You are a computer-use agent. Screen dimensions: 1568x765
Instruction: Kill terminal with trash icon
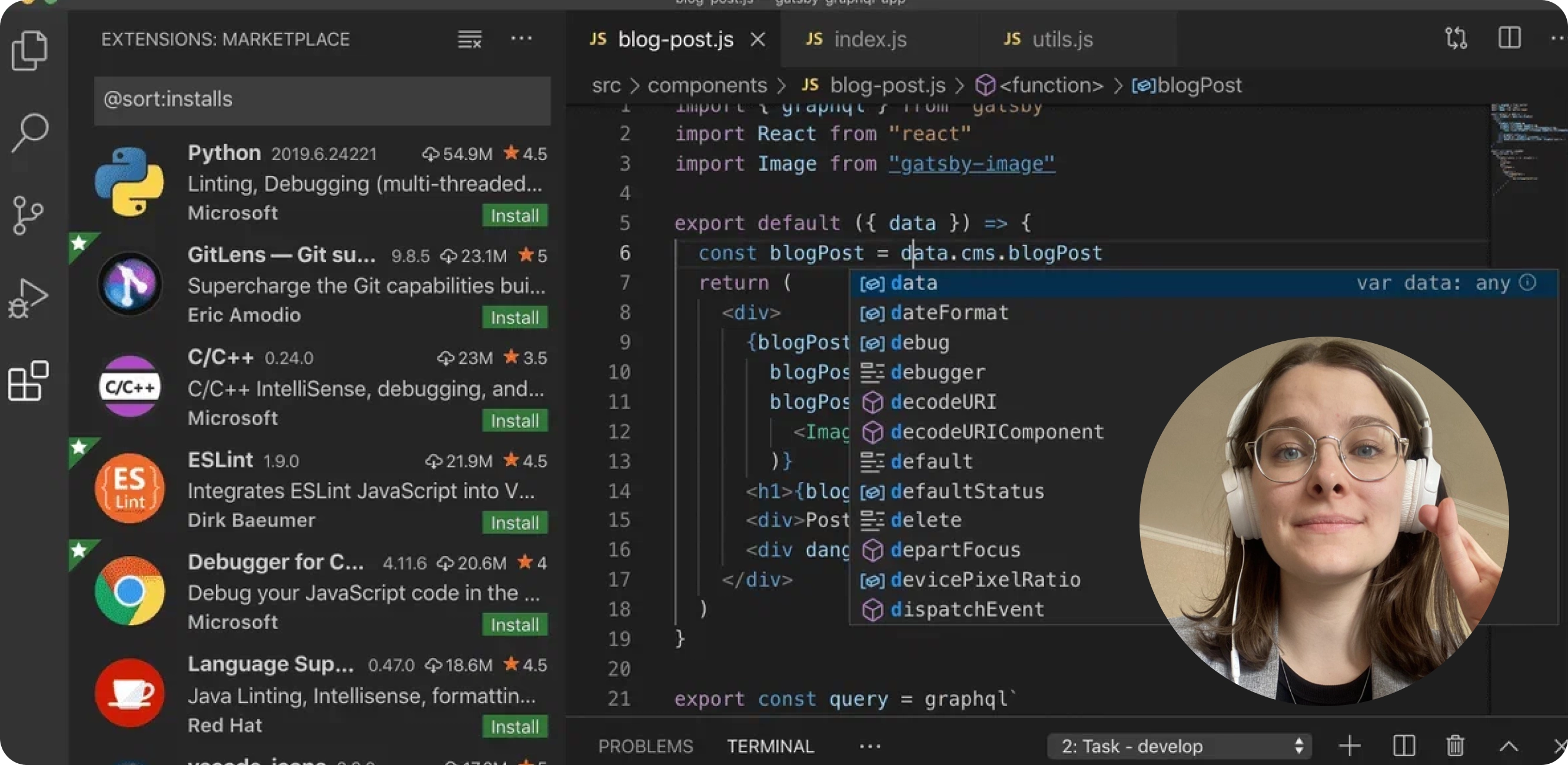click(1455, 746)
